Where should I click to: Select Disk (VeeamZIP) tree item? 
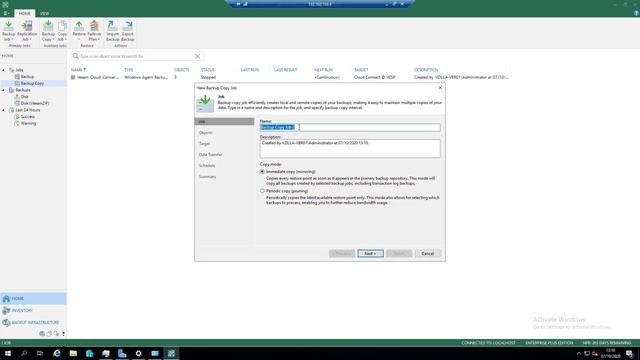[35, 103]
